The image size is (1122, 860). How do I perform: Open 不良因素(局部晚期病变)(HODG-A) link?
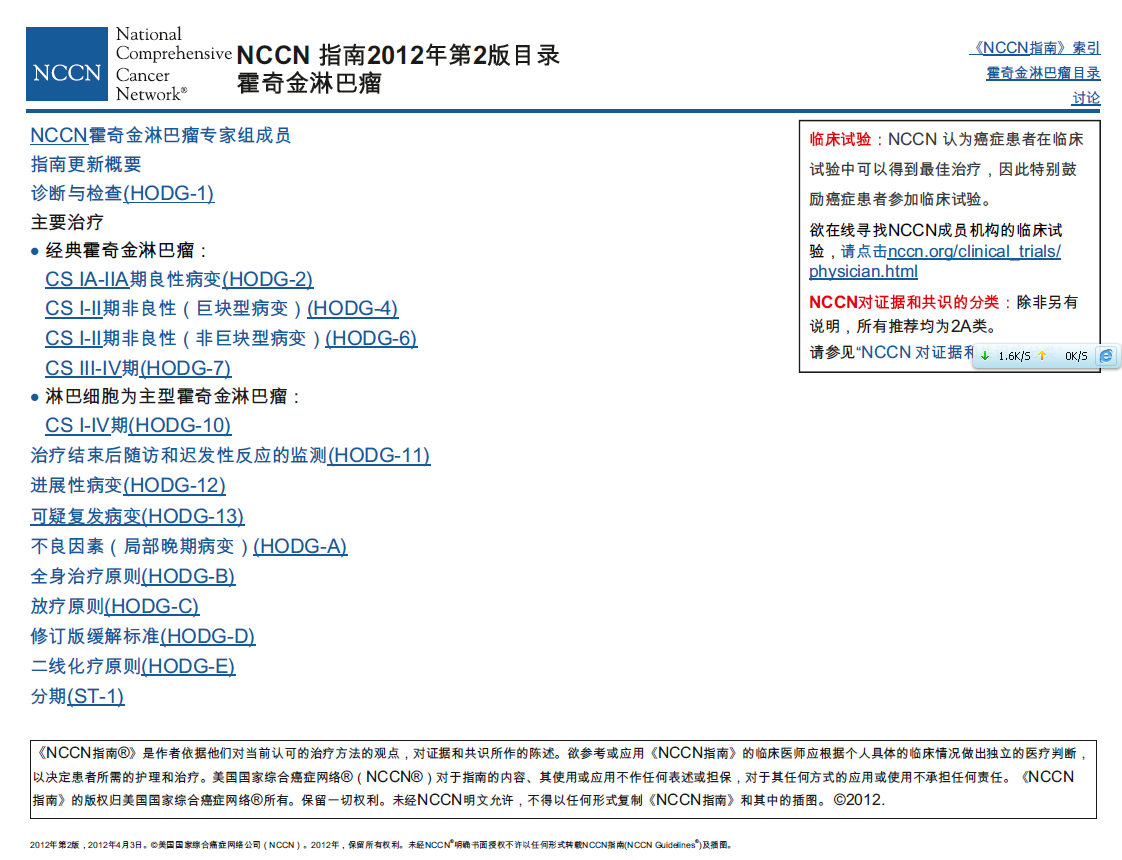pos(189,546)
